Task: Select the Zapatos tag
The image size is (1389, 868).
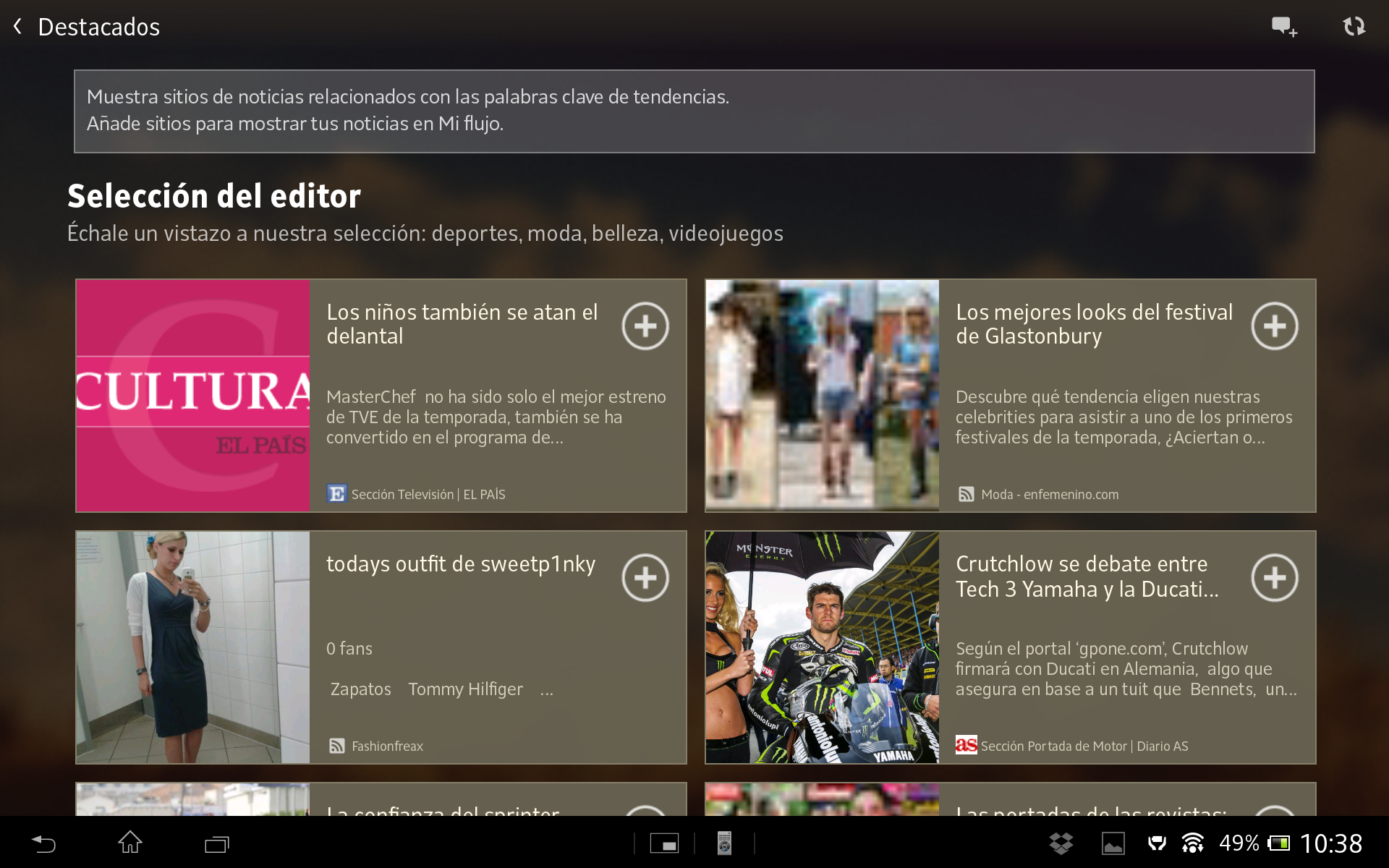Action: (360, 689)
